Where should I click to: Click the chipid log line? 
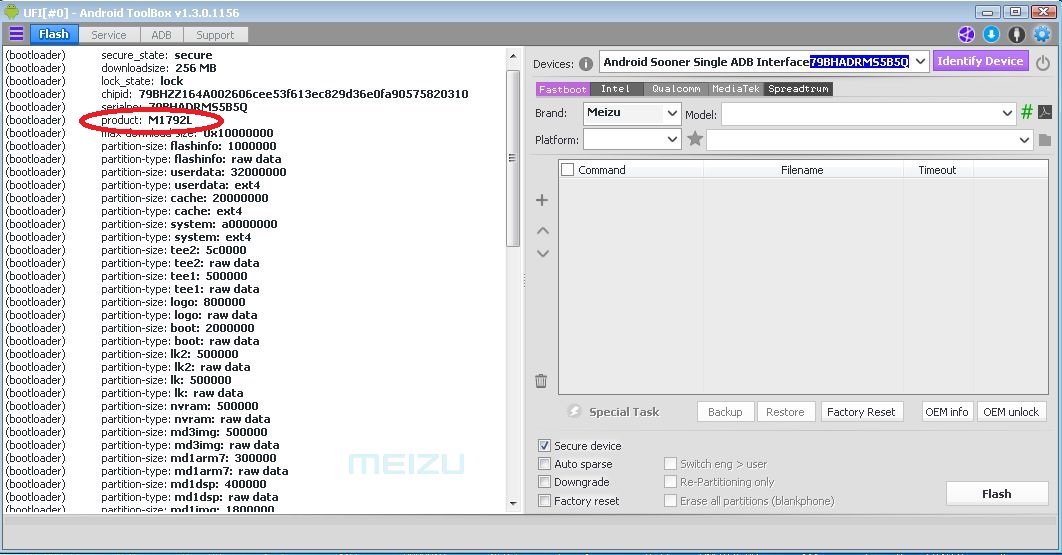(284, 94)
